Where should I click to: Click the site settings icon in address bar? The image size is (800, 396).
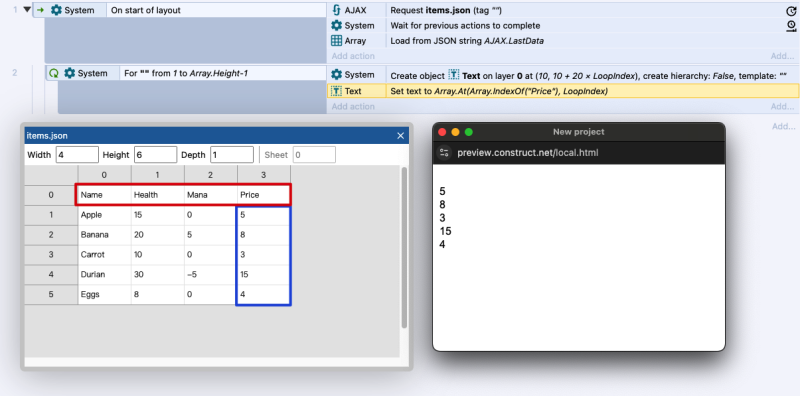(x=444, y=153)
